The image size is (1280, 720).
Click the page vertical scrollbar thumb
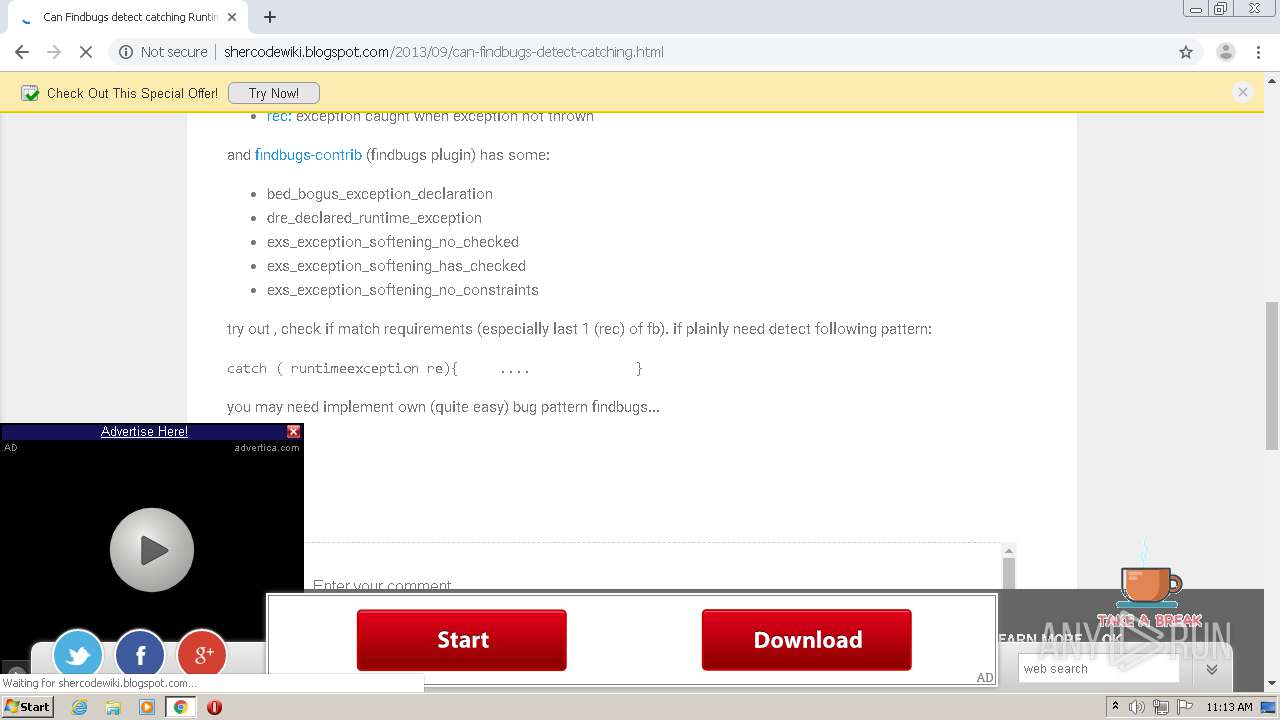coord(1272,375)
